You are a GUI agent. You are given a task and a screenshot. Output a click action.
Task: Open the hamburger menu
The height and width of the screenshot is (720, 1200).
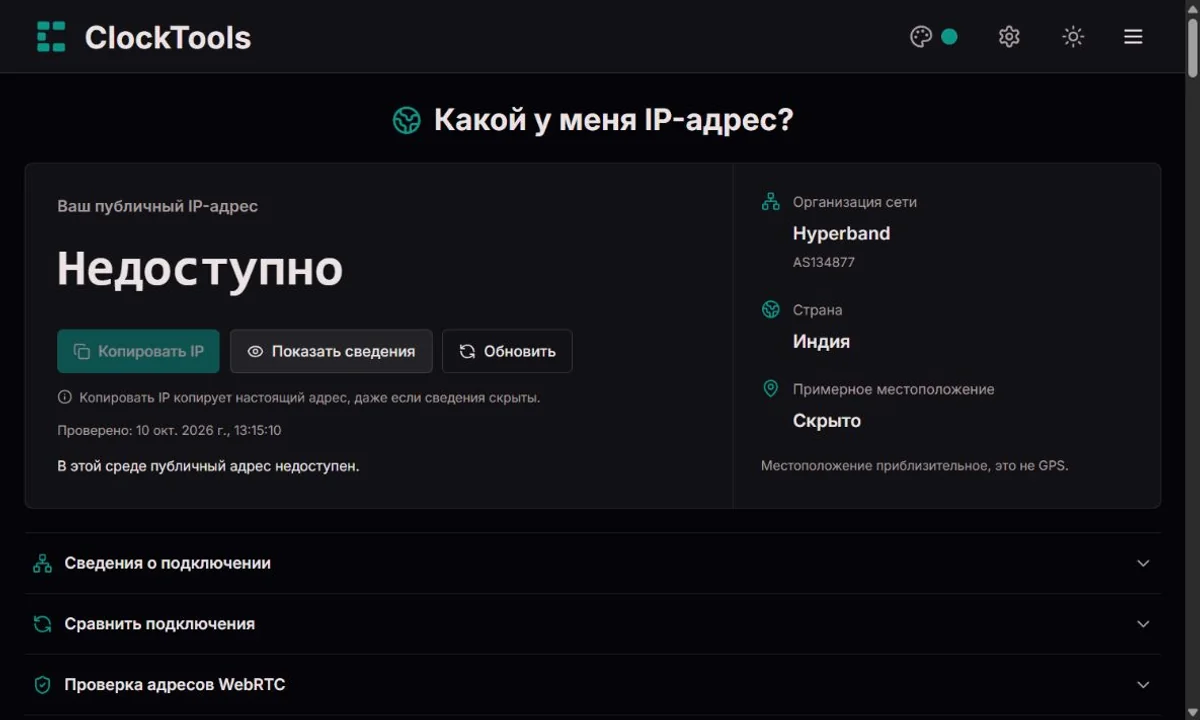[x=1133, y=37]
